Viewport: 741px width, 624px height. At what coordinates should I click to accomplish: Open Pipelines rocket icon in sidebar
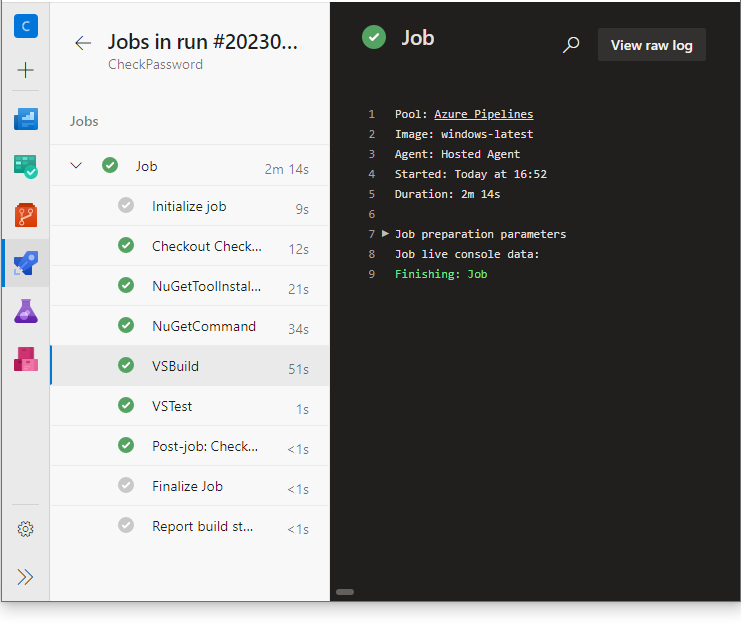(26, 263)
